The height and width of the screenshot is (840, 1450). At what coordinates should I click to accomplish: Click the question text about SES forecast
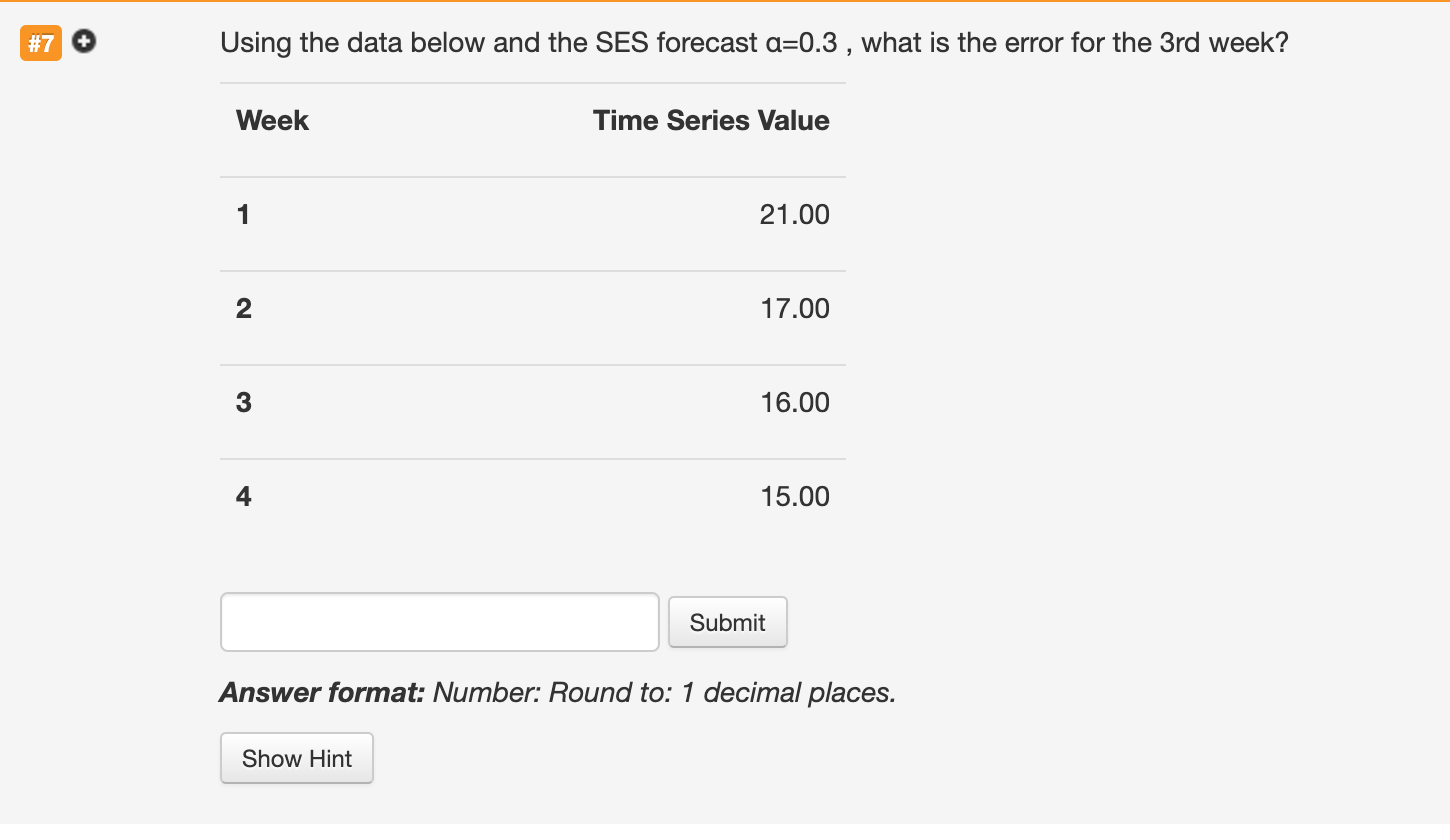tap(754, 42)
